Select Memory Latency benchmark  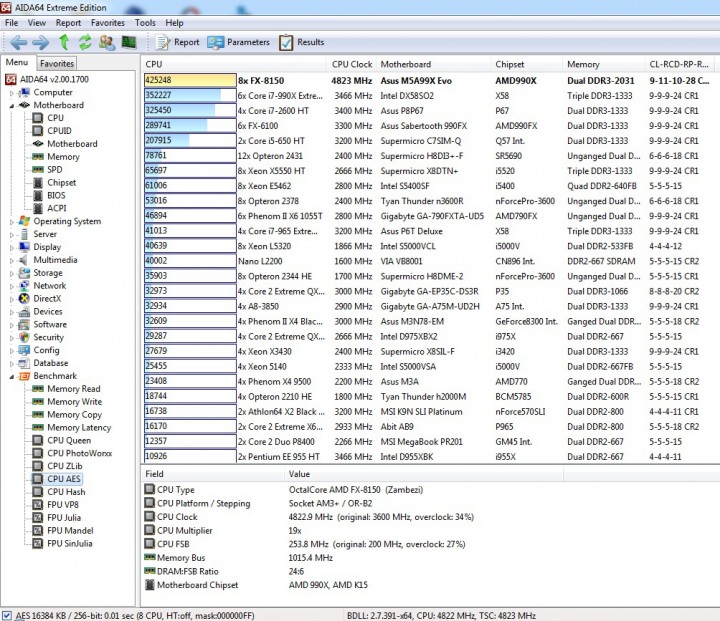[x=79, y=427]
